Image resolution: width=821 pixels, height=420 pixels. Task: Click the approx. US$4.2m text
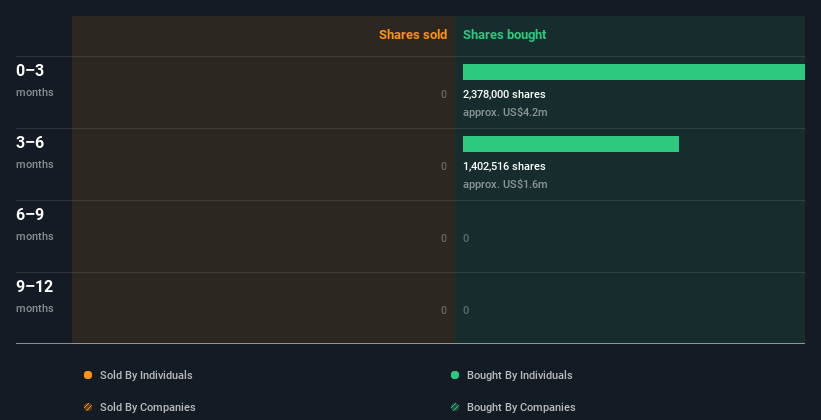click(x=505, y=112)
